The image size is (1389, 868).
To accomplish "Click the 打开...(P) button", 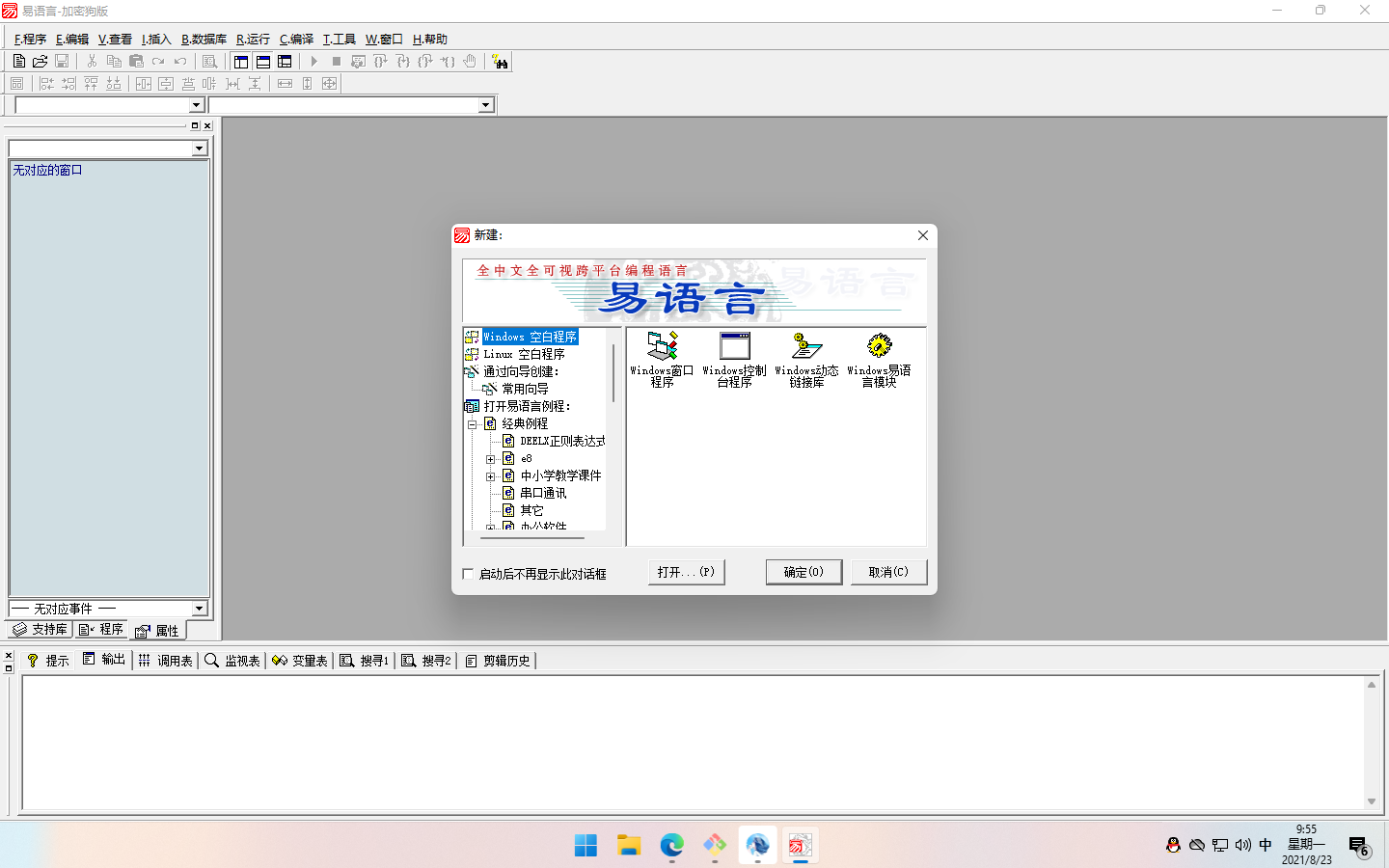I will (x=687, y=572).
